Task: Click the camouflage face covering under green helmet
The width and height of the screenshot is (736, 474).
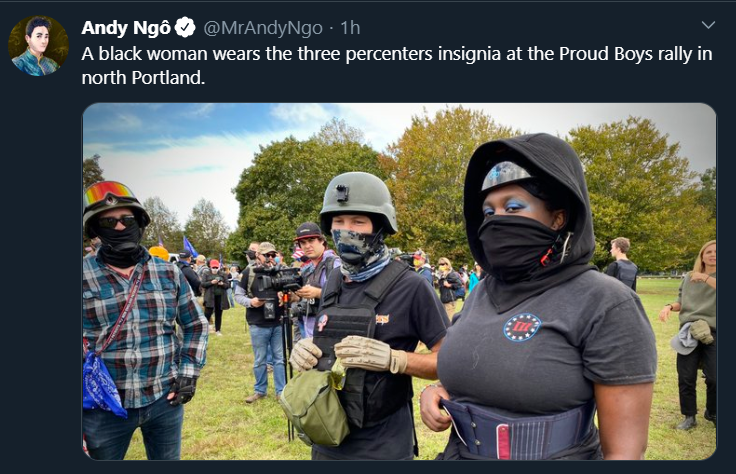Action: 360,253
